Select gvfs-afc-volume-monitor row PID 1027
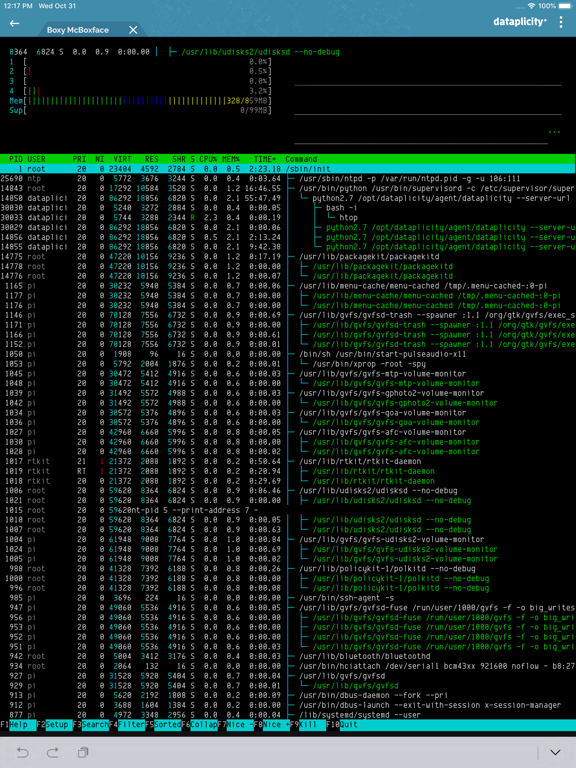 pos(288,432)
